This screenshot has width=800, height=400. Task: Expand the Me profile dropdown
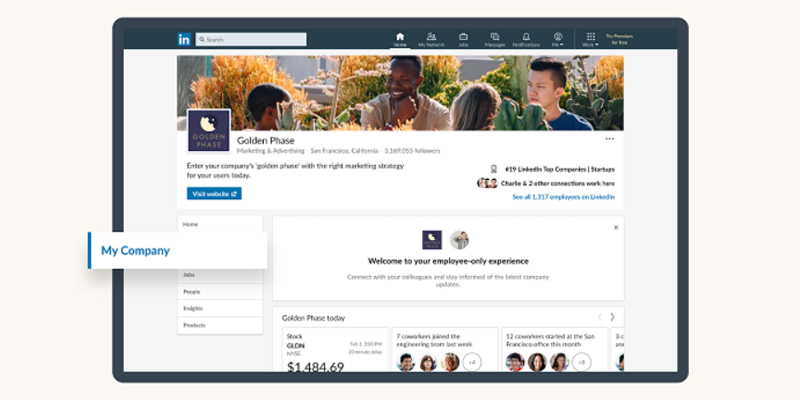tap(558, 40)
